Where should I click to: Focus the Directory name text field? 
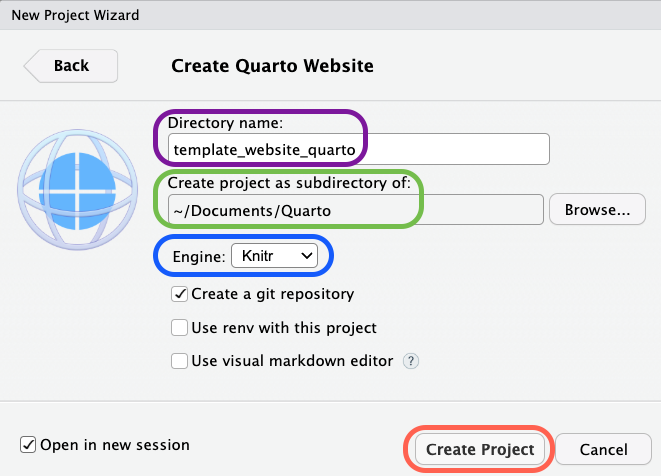point(358,149)
